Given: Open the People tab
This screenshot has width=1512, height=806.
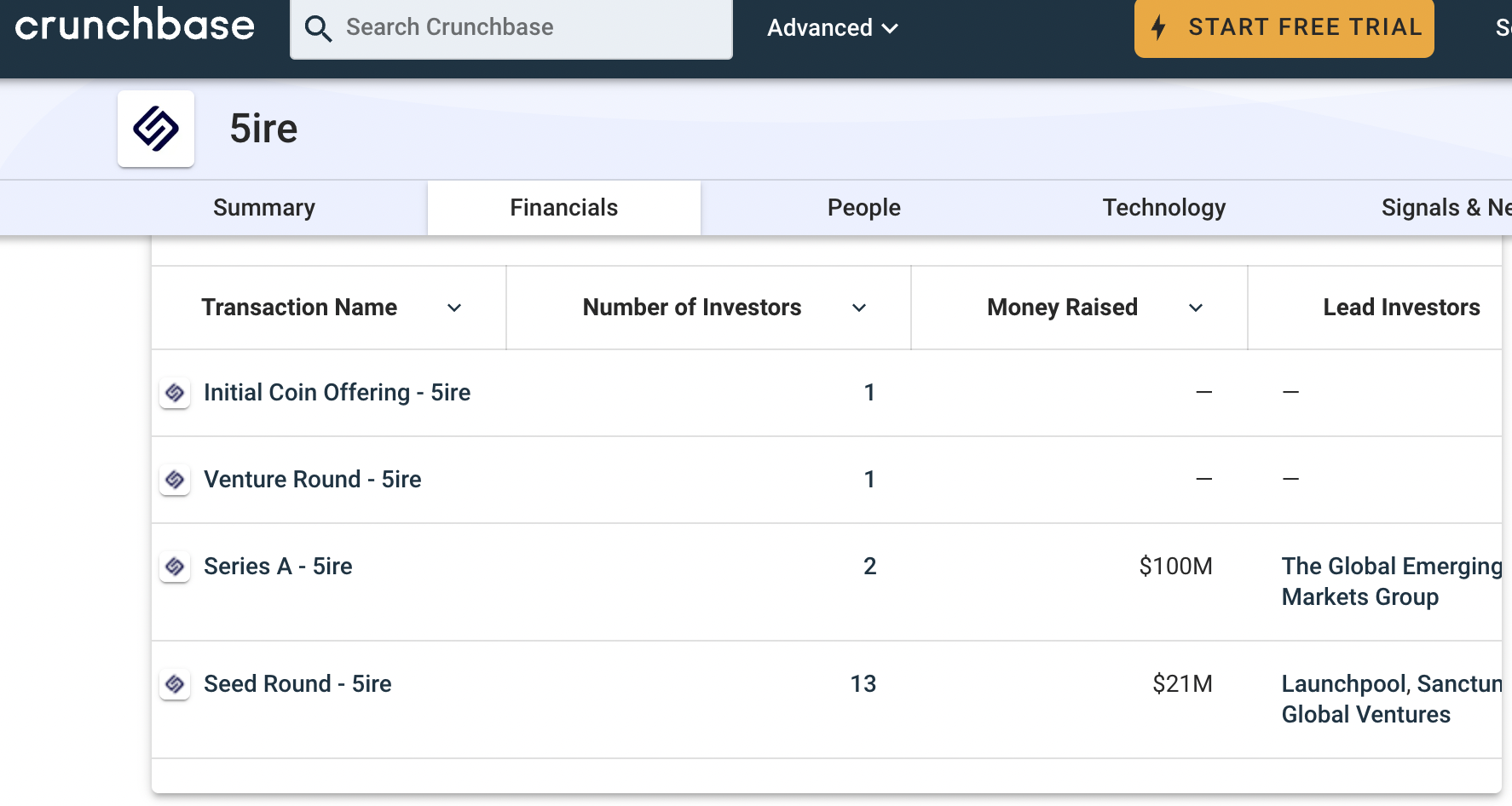Looking at the screenshot, I should tap(864, 208).
